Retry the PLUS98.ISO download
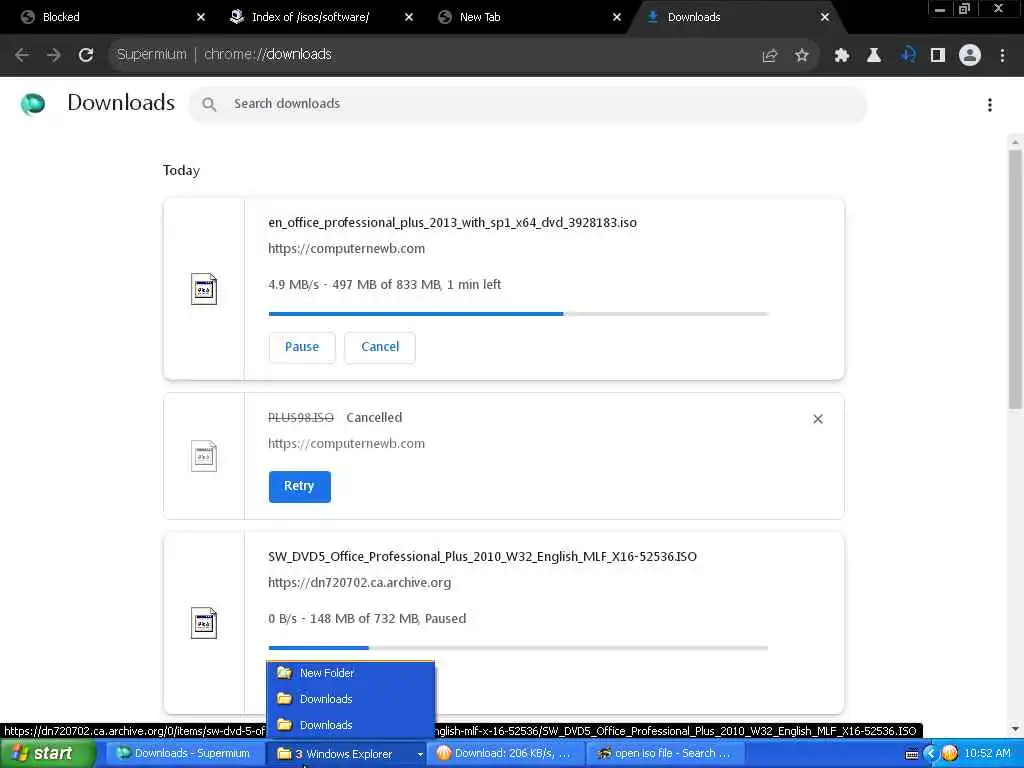 pos(299,486)
